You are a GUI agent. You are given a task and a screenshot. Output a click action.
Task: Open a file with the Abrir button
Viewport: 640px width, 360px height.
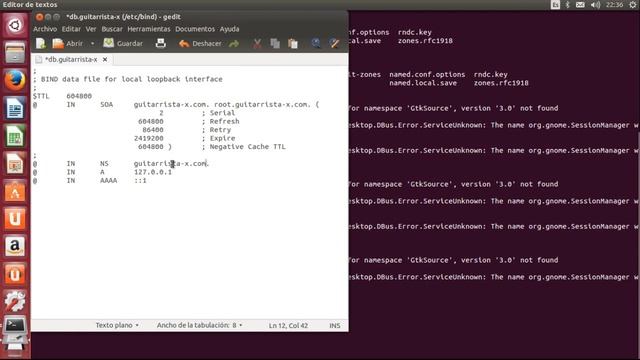tap(68, 43)
